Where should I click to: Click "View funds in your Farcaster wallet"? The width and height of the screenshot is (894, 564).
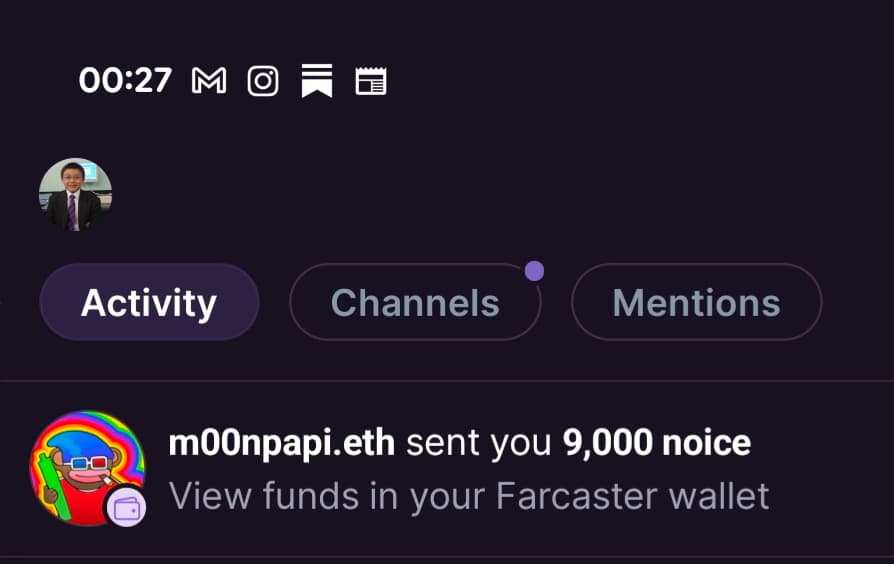469,495
